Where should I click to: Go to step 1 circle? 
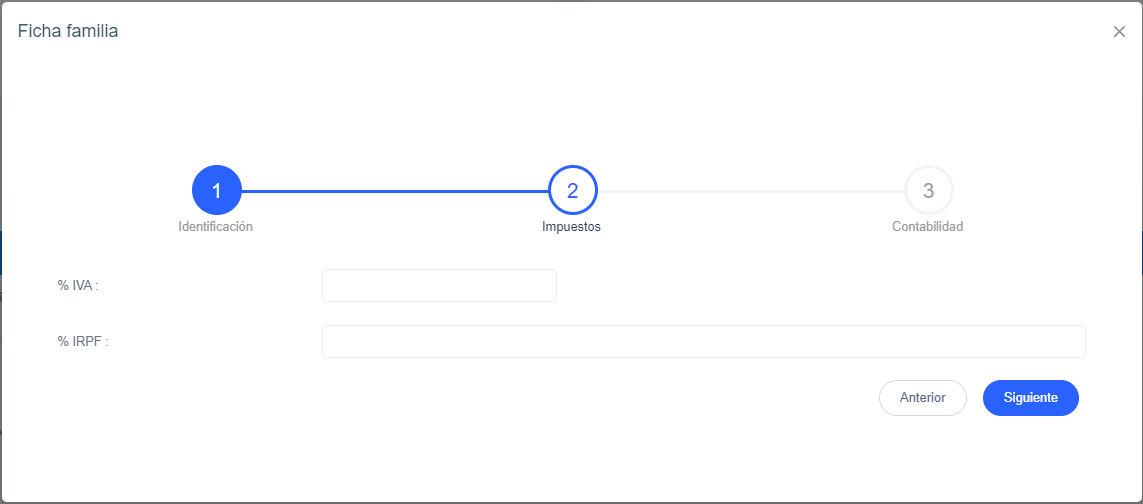[x=216, y=190]
